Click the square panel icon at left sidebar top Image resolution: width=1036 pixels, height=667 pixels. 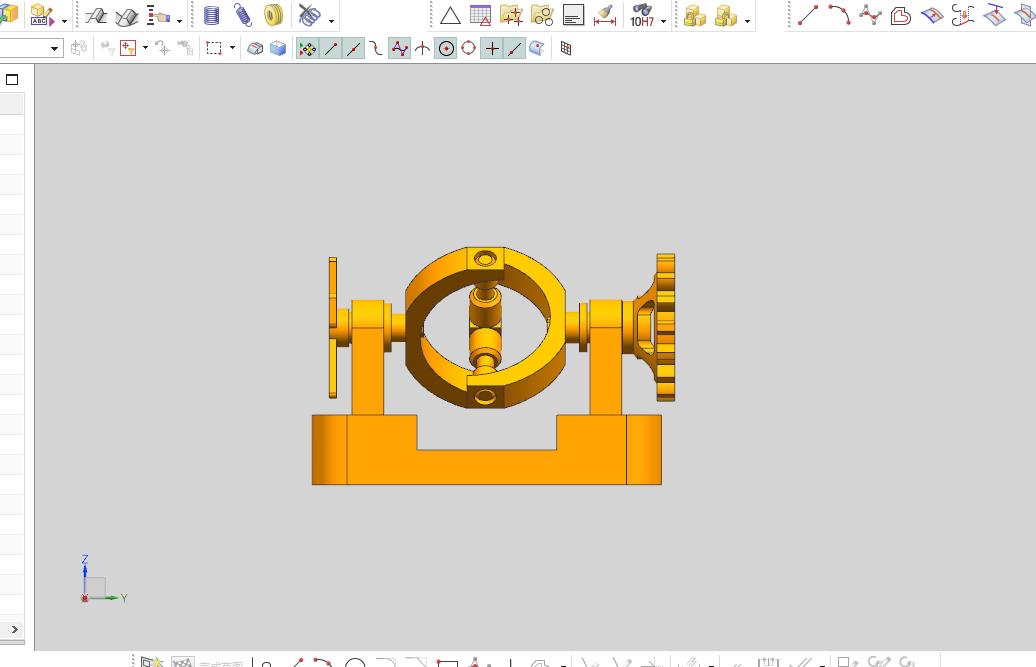(12, 80)
